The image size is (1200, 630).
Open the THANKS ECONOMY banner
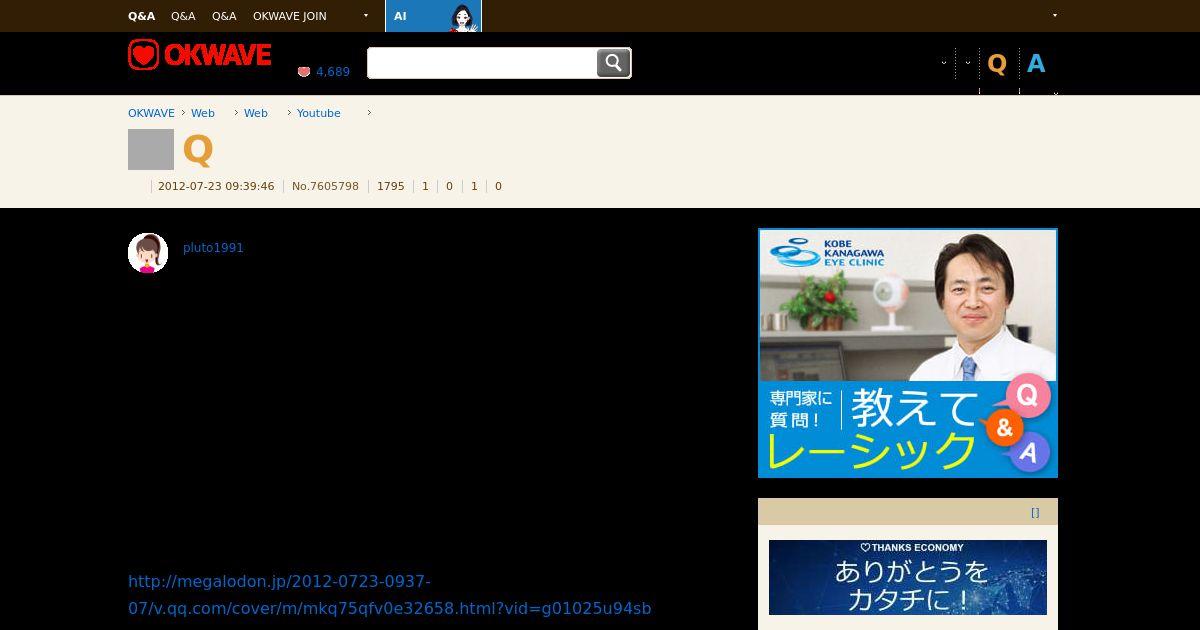pos(908,577)
